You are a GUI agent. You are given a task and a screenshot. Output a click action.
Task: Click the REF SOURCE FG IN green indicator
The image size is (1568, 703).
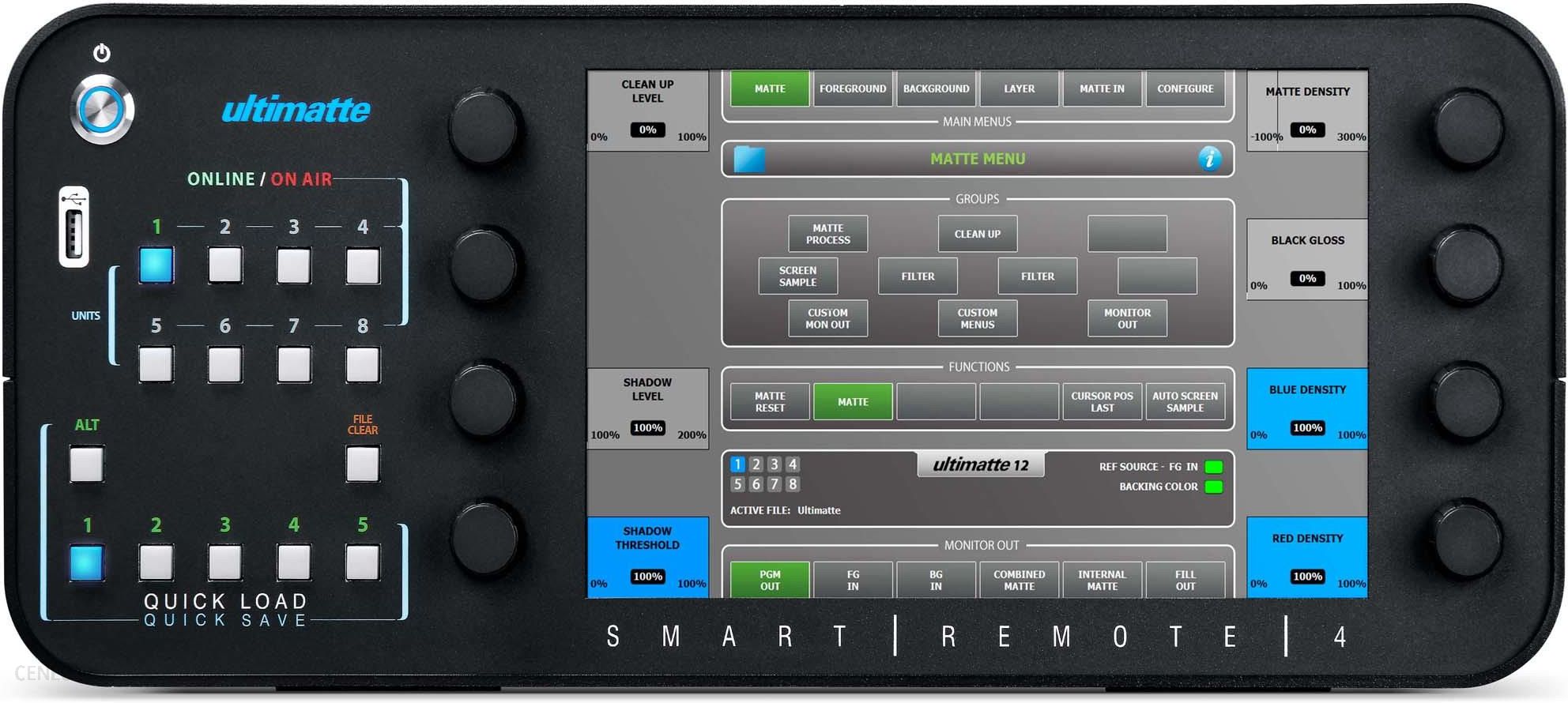[x=1214, y=467]
